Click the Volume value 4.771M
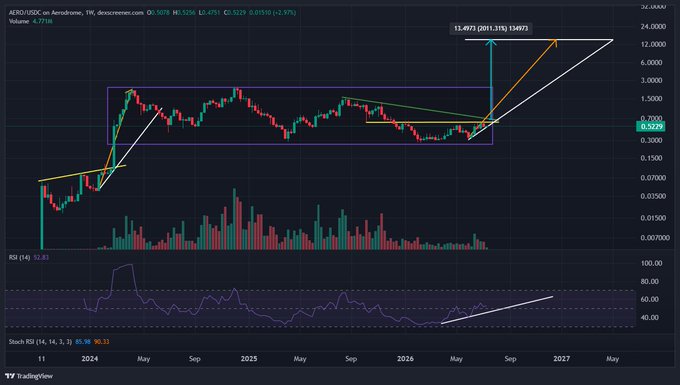Viewport: 680px width, 385px height. coord(42,21)
